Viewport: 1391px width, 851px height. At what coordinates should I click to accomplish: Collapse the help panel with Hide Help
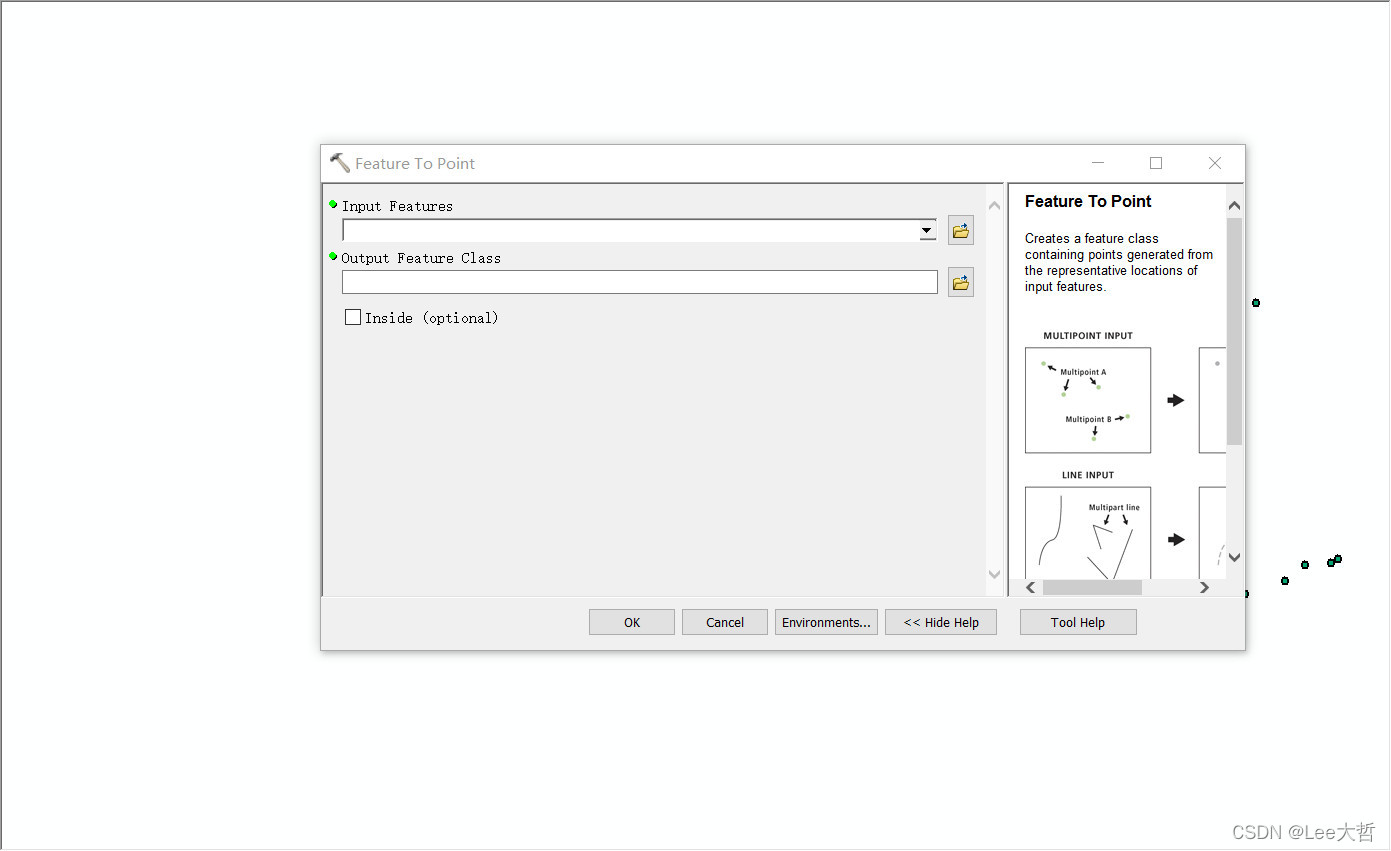tap(941, 622)
